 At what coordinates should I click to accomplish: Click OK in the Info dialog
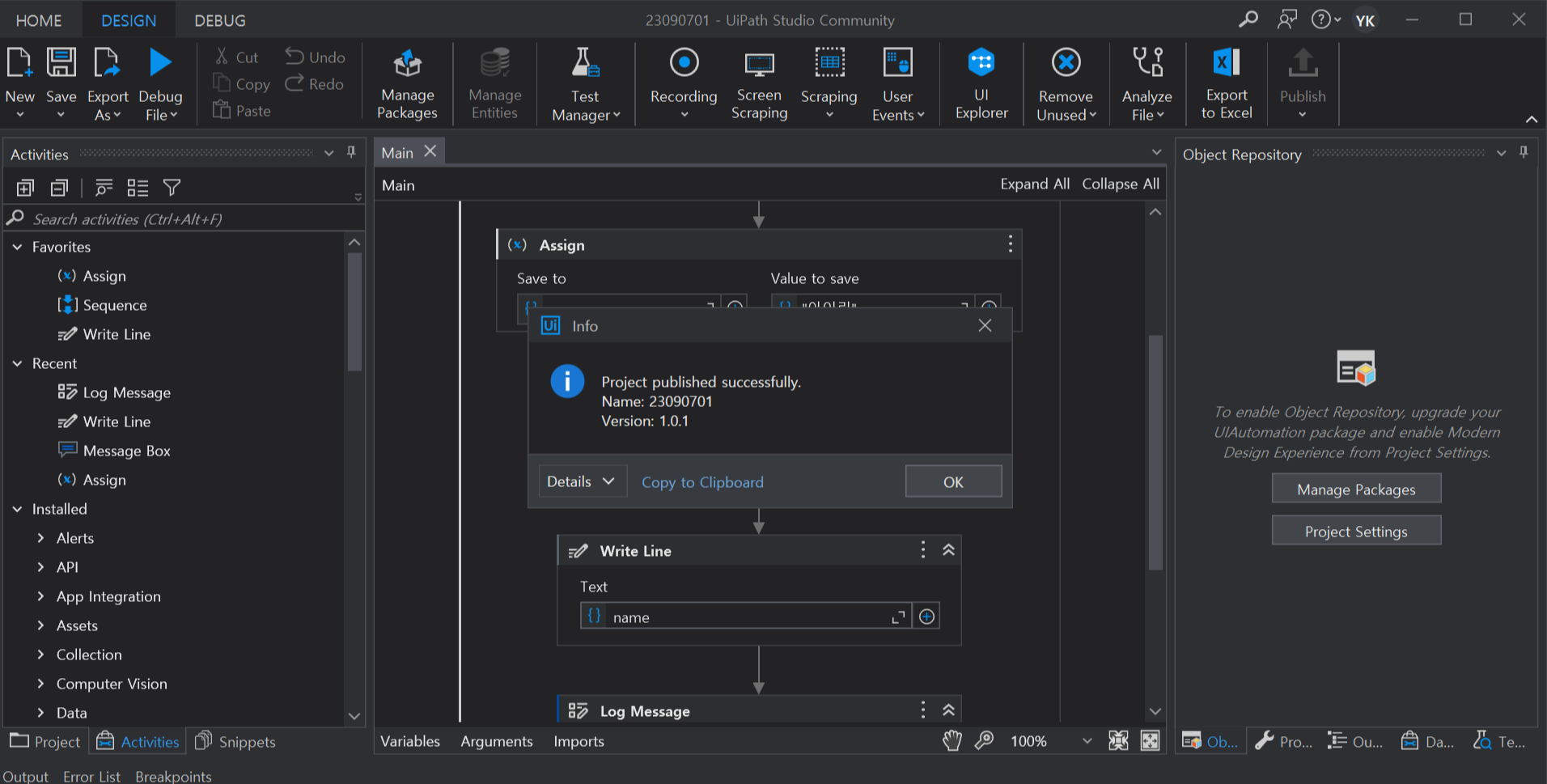click(x=953, y=481)
